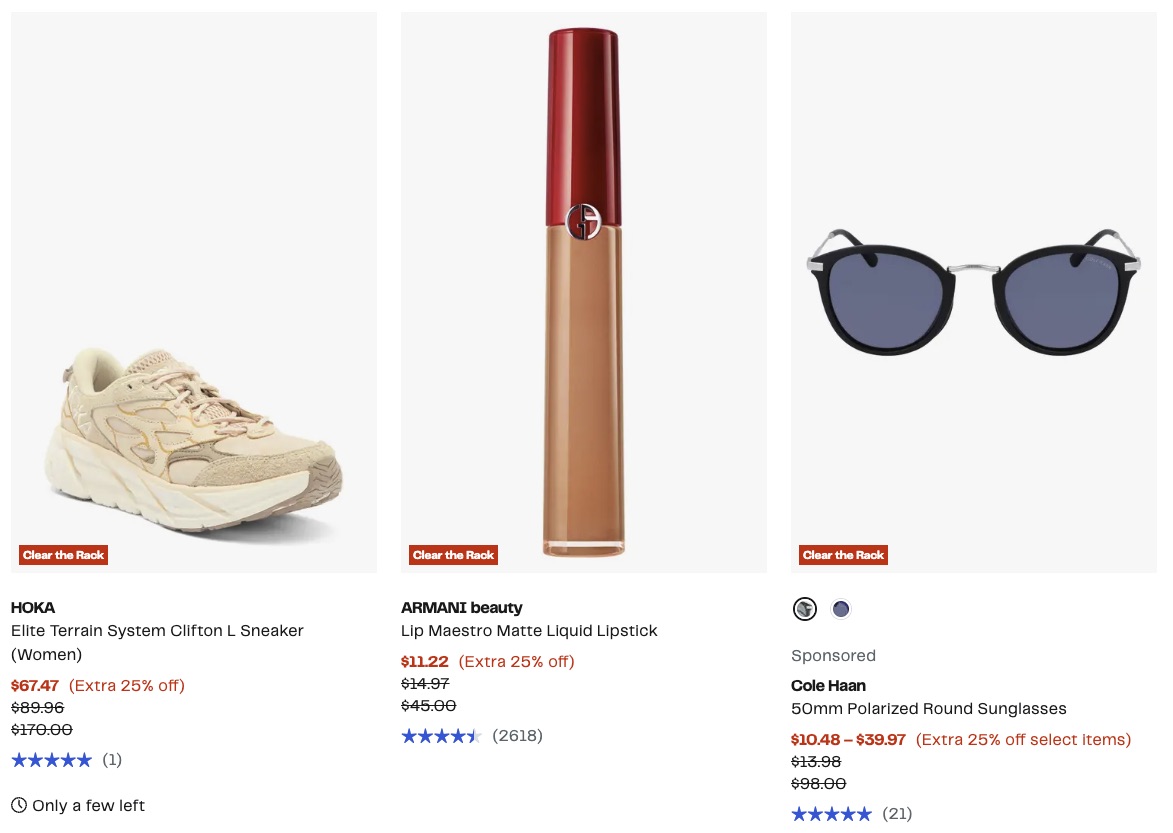The image size is (1173, 833).
Task: Click the sunglasses product photo
Action: 973,290
